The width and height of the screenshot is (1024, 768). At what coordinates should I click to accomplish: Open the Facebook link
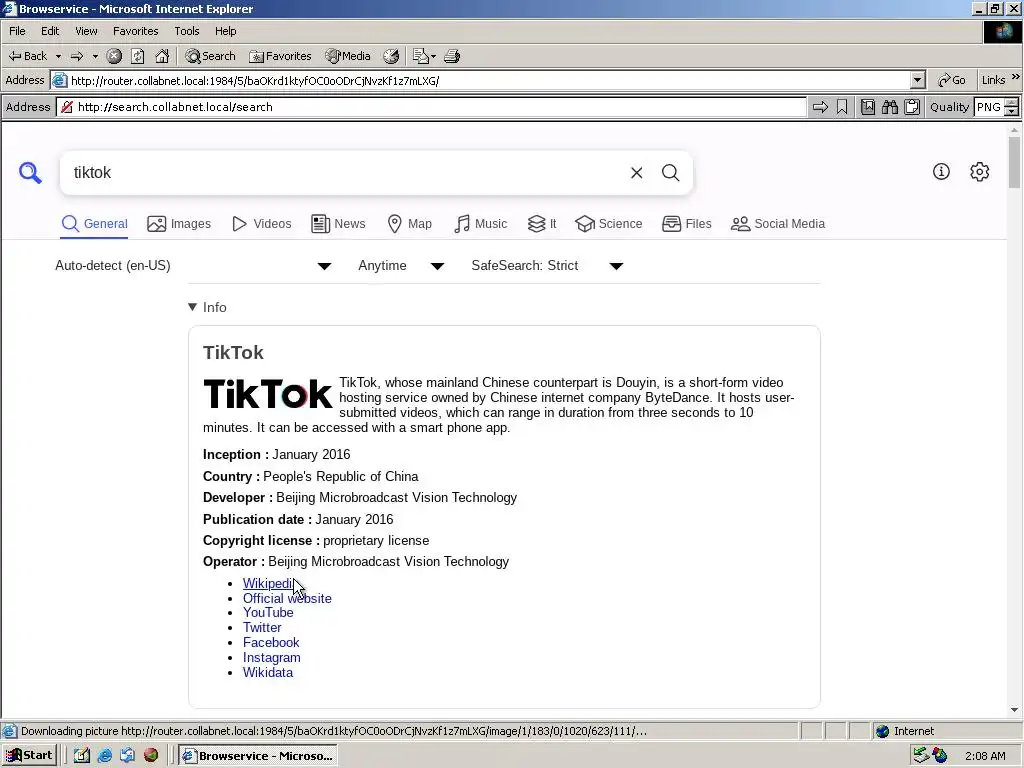(x=271, y=643)
